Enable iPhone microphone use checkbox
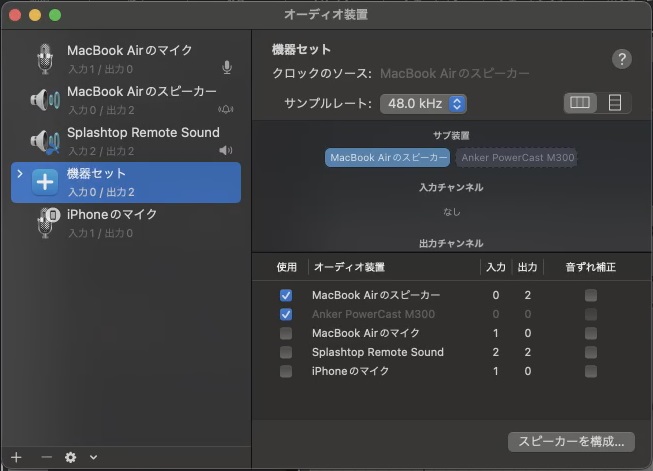The height and width of the screenshot is (471, 653). [x=286, y=371]
